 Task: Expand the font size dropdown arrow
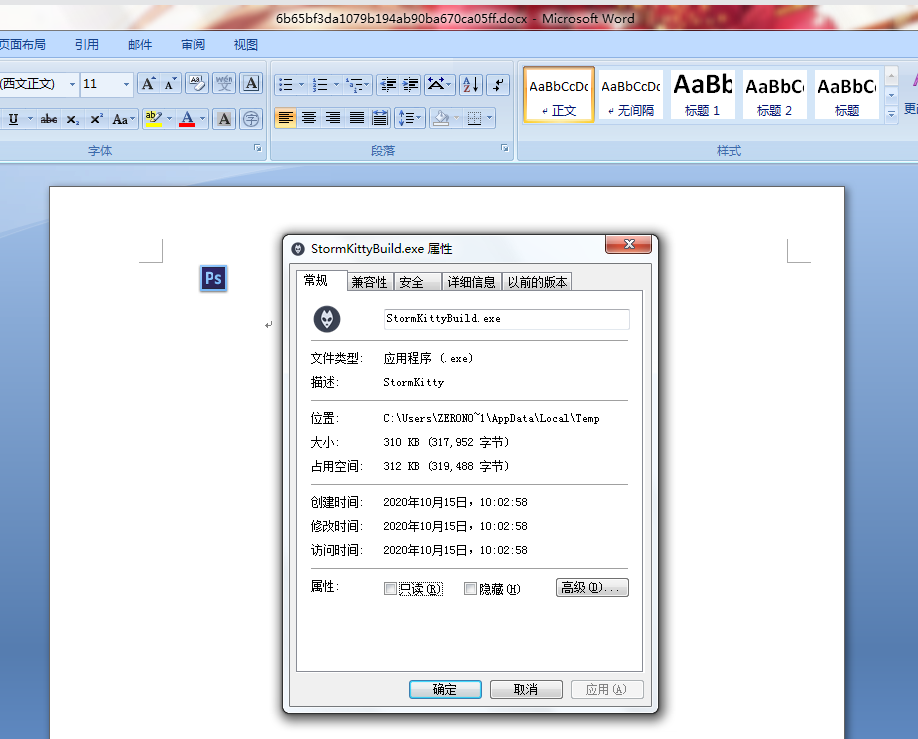(126, 84)
